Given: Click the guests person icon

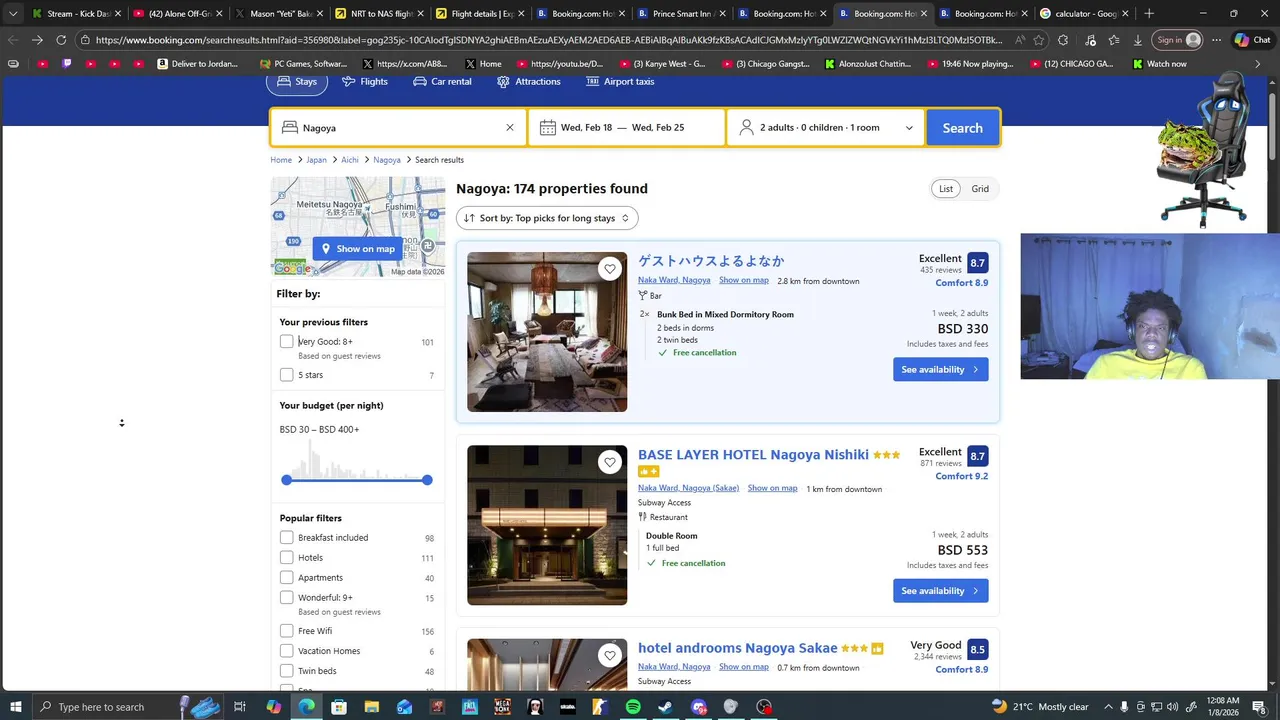Looking at the screenshot, I should pos(746,128).
